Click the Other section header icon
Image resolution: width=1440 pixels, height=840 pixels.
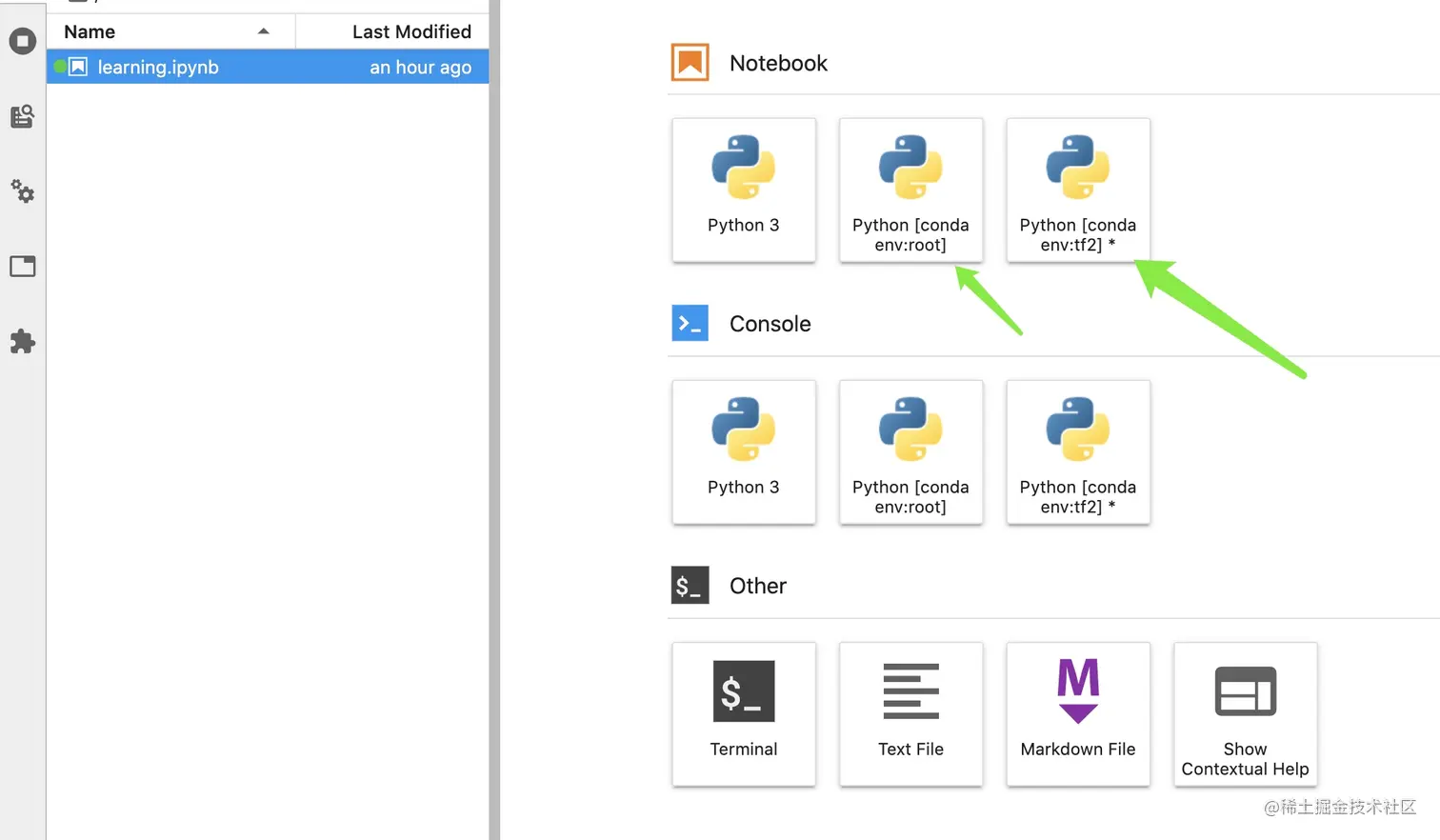690,585
